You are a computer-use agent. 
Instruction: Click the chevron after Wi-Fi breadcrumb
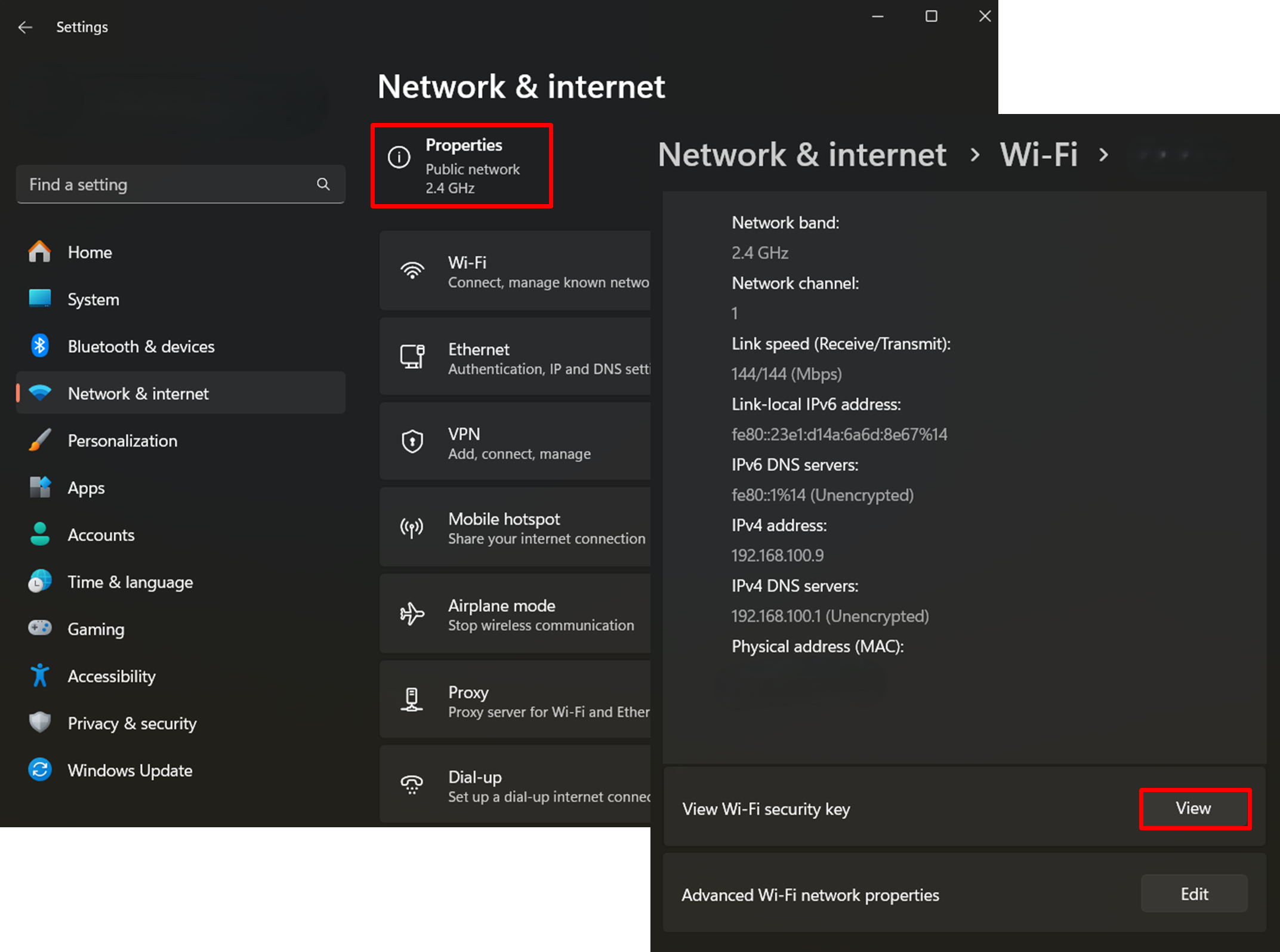tap(1104, 155)
